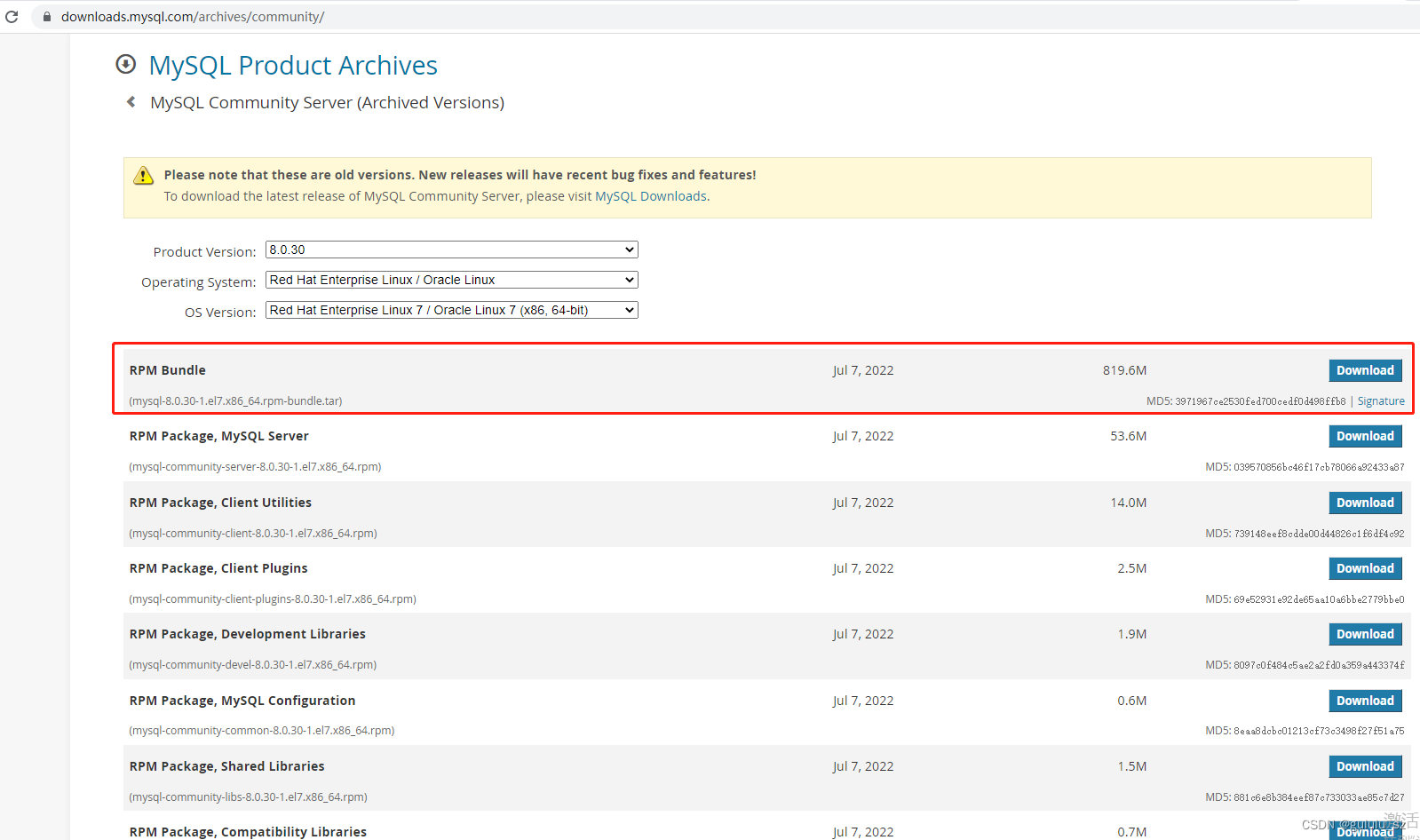Download the RPM Bundle

tap(1365, 370)
